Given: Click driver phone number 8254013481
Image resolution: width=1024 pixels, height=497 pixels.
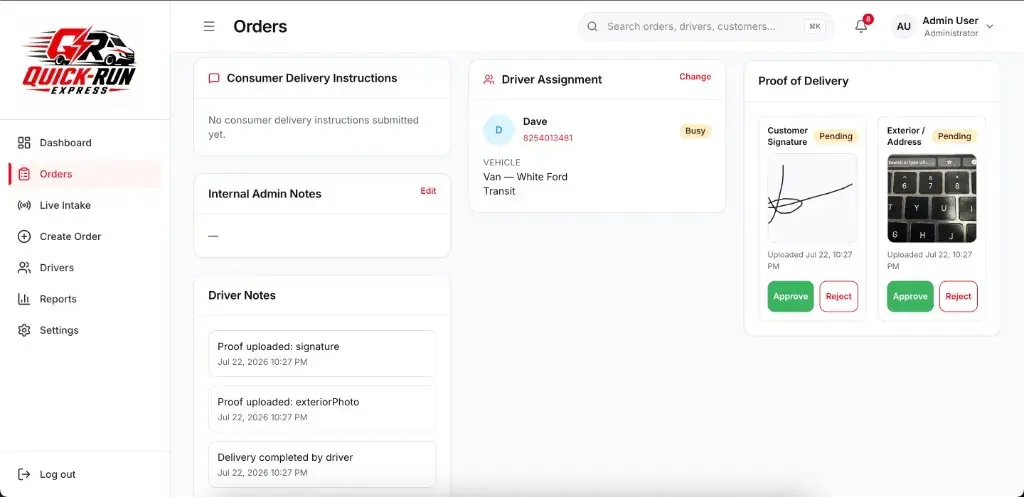Looking at the screenshot, I should click(548, 138).
